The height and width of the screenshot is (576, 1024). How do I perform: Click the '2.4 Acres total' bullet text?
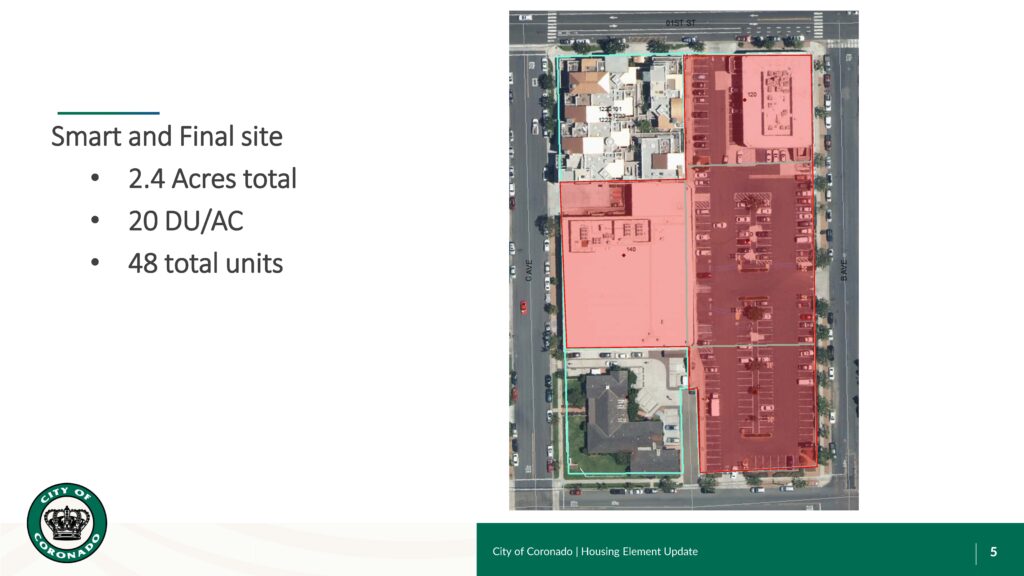212,179
